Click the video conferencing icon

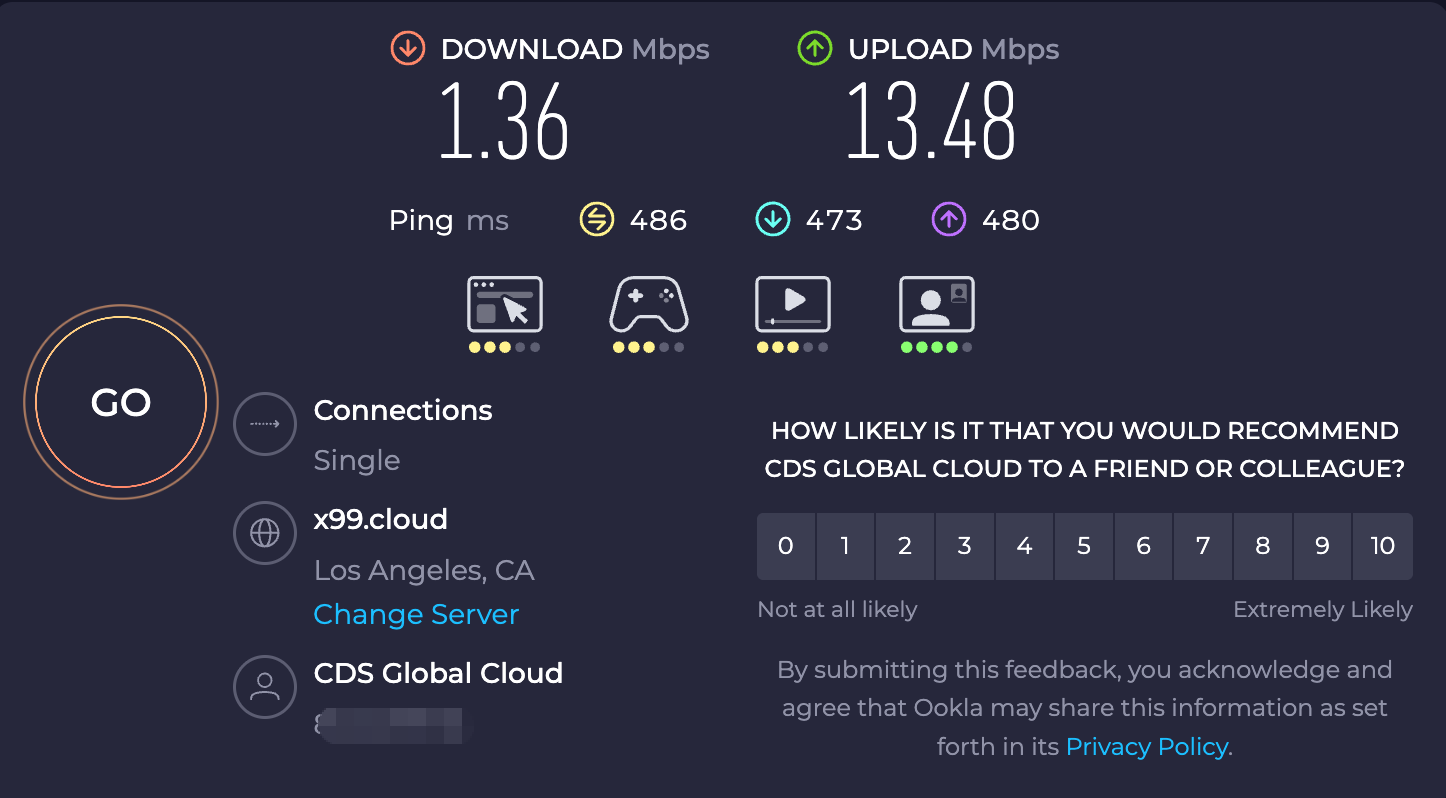[936, 305]
